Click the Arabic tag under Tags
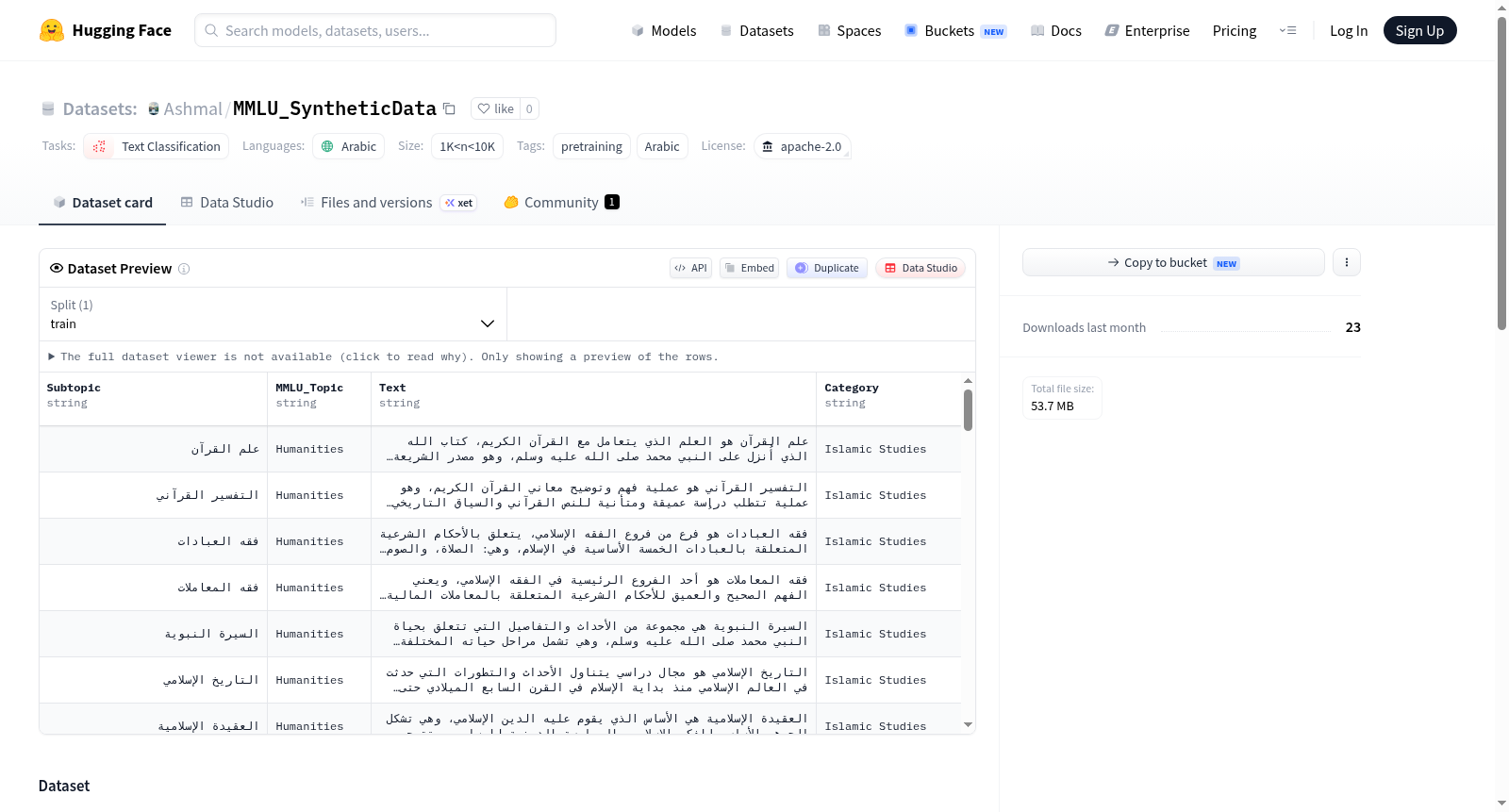 click(662, 146)
